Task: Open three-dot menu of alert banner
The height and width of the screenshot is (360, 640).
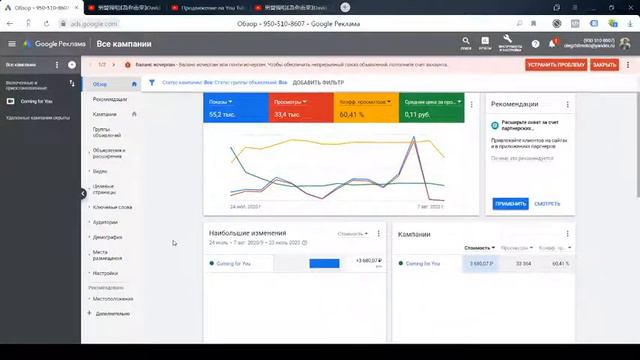Action: point(628,64)
